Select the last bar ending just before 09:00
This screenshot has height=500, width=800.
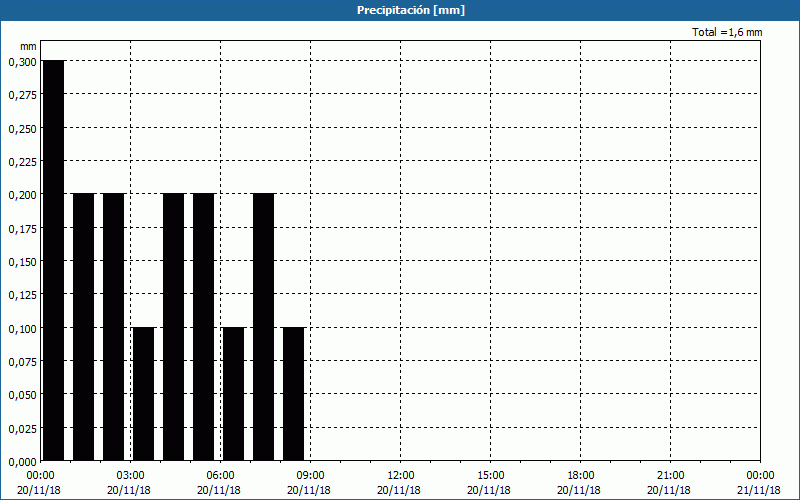(x=294, y=394)
